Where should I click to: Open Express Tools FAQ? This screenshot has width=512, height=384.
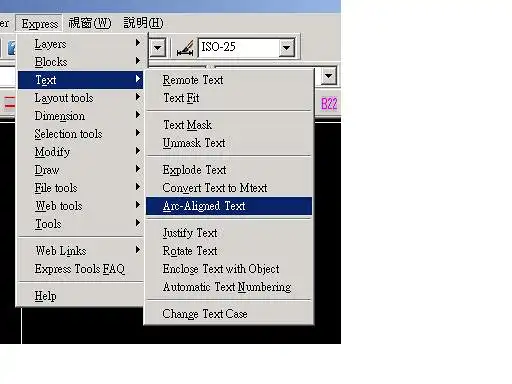[x=80, y=269]
